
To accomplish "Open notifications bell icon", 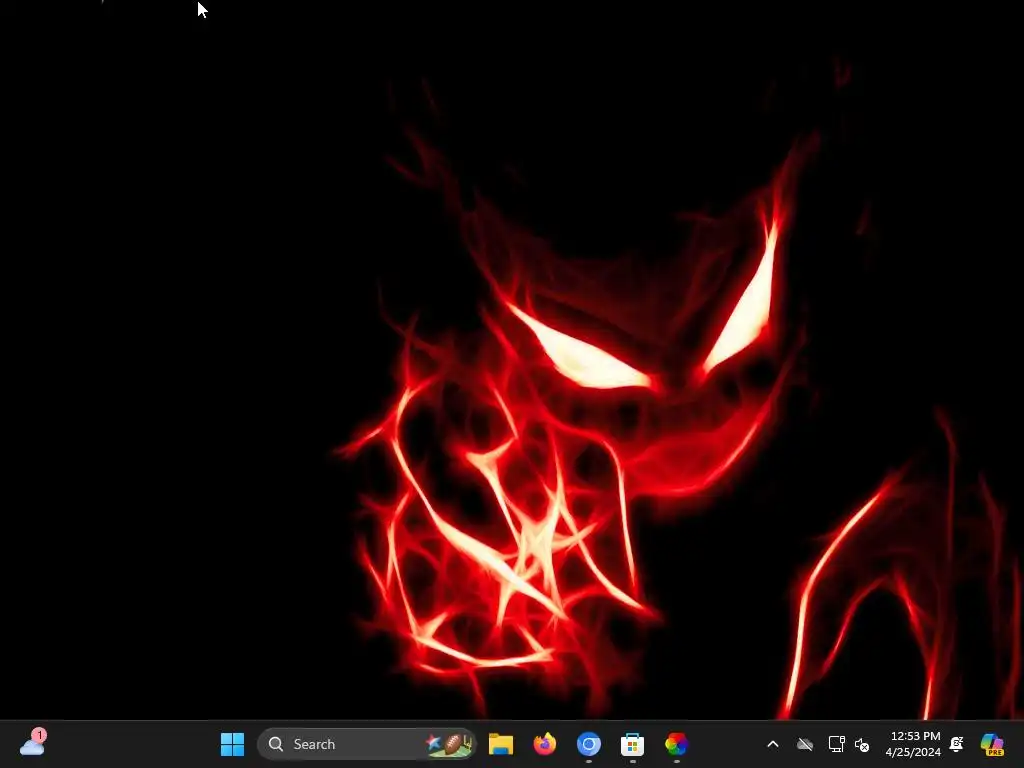I will pyautogui.click(x=957, y=744).
